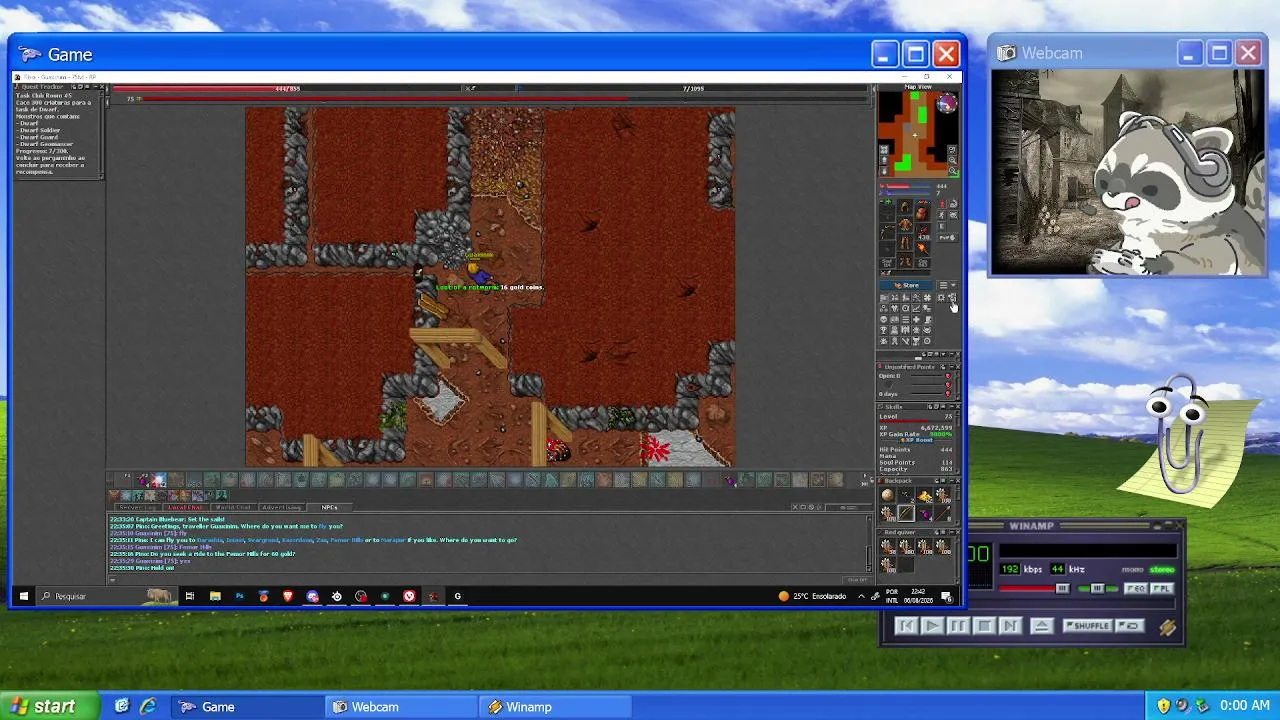Click the PvP mode button
Viewport: 1280px width, 720px height.
pos(947,237)
